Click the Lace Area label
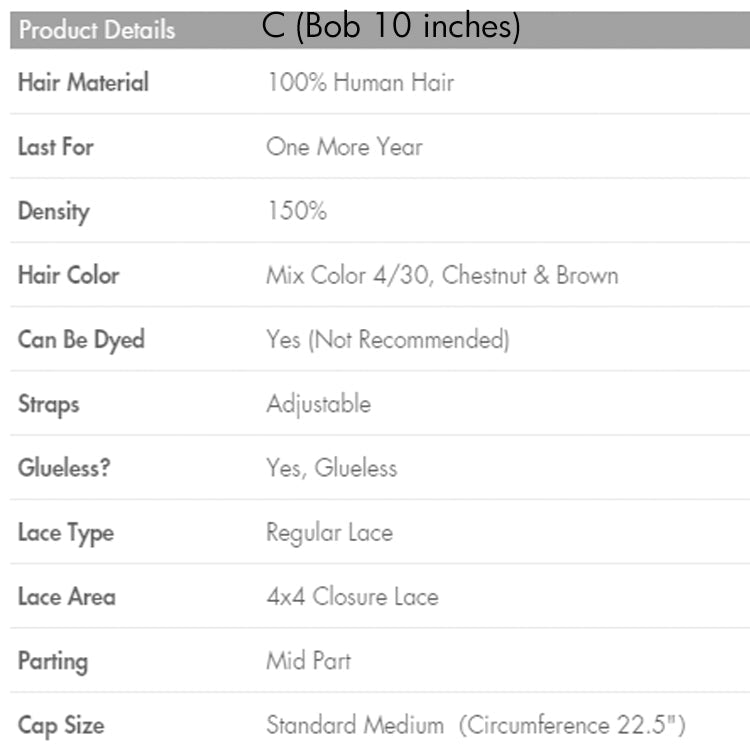750x750 pixels. coord(67,597)
